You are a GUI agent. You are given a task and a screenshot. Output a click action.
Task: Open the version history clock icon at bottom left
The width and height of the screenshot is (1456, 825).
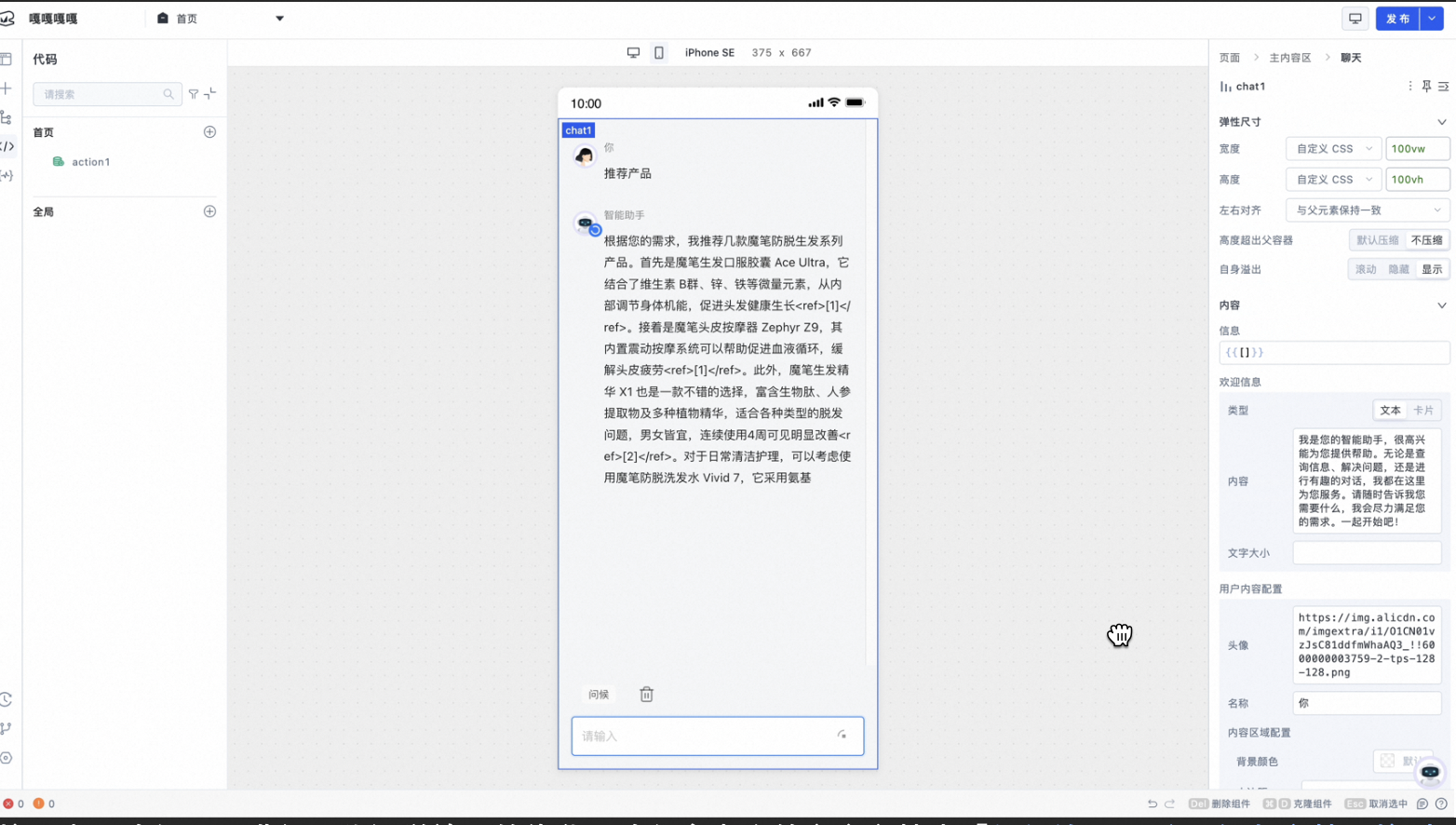[x=7, y=700]
